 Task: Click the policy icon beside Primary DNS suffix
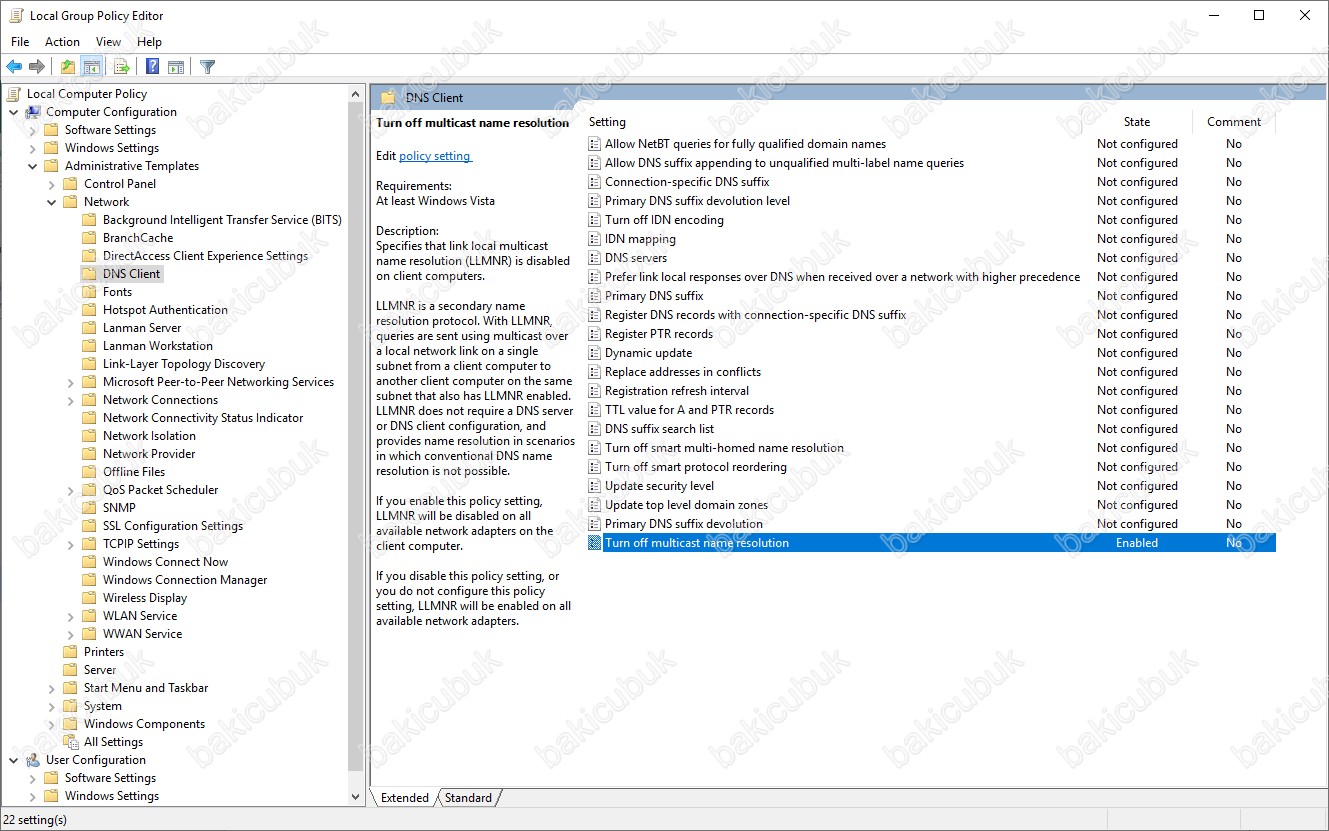click(x=595, y=296)
